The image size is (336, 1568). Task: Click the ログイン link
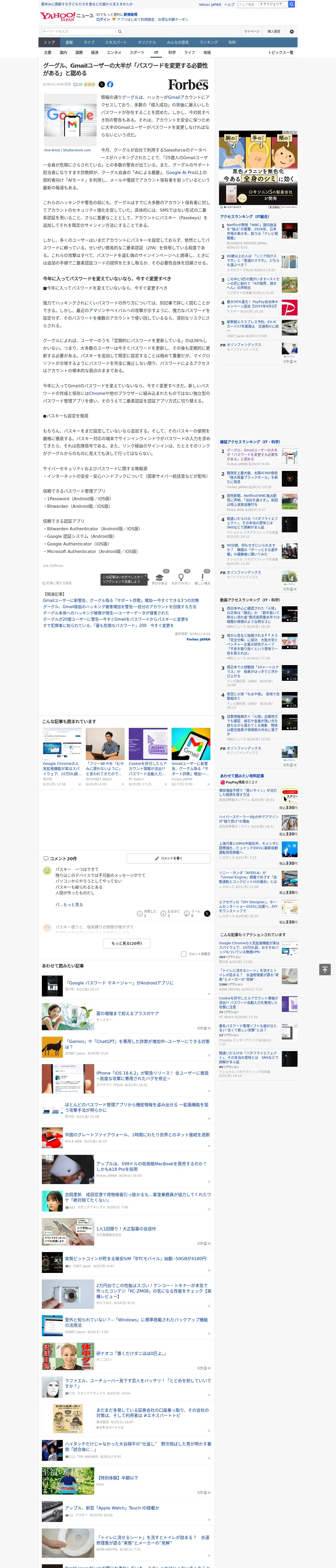pos(103,20)
